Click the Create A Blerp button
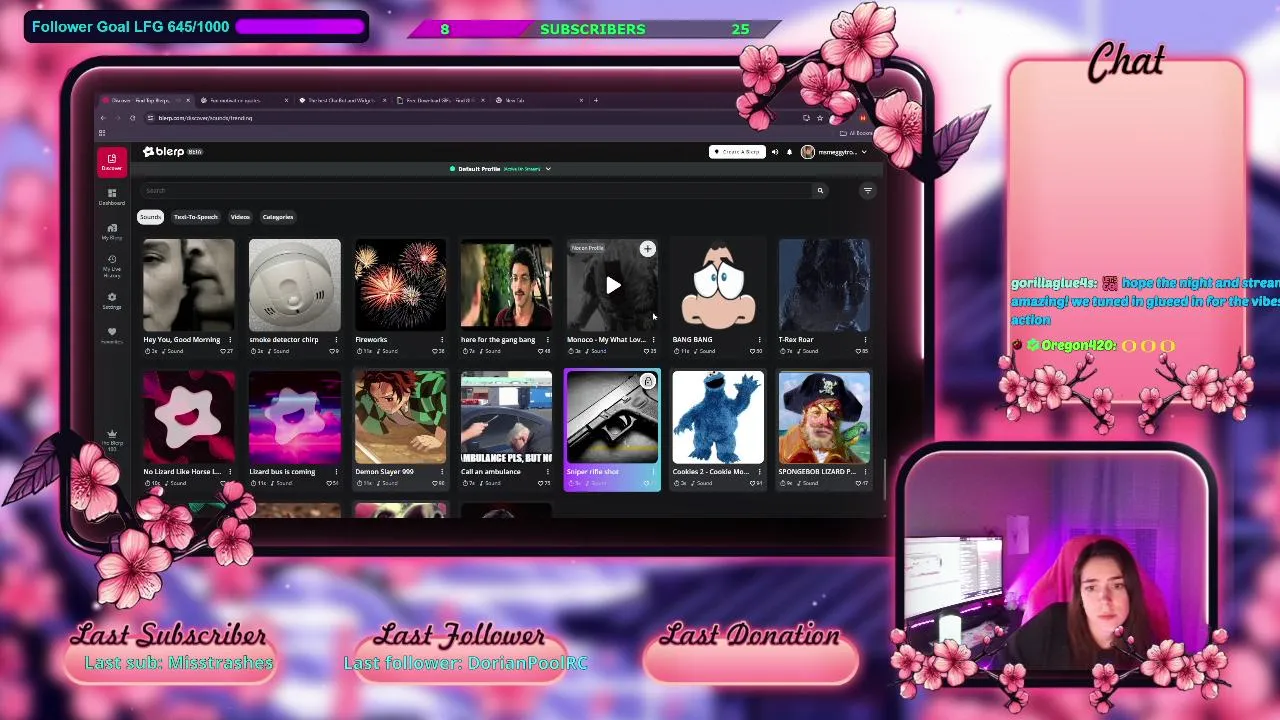The height and width of the screenshot is (720, 1280). 738,152
